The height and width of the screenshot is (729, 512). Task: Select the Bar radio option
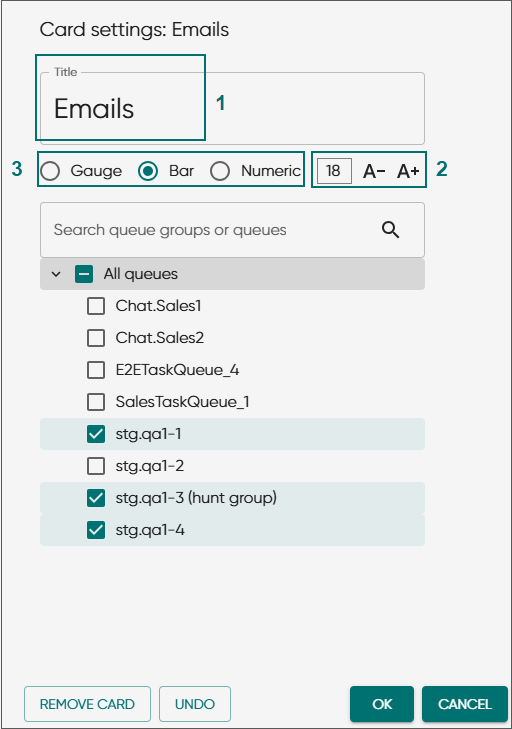coord(148,171)
